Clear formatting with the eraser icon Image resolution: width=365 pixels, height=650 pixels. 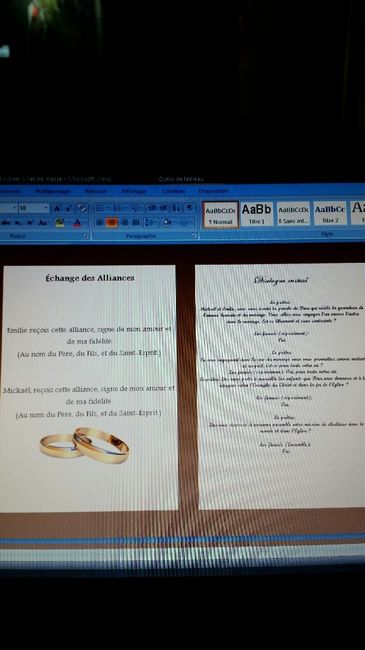[83, 208]
